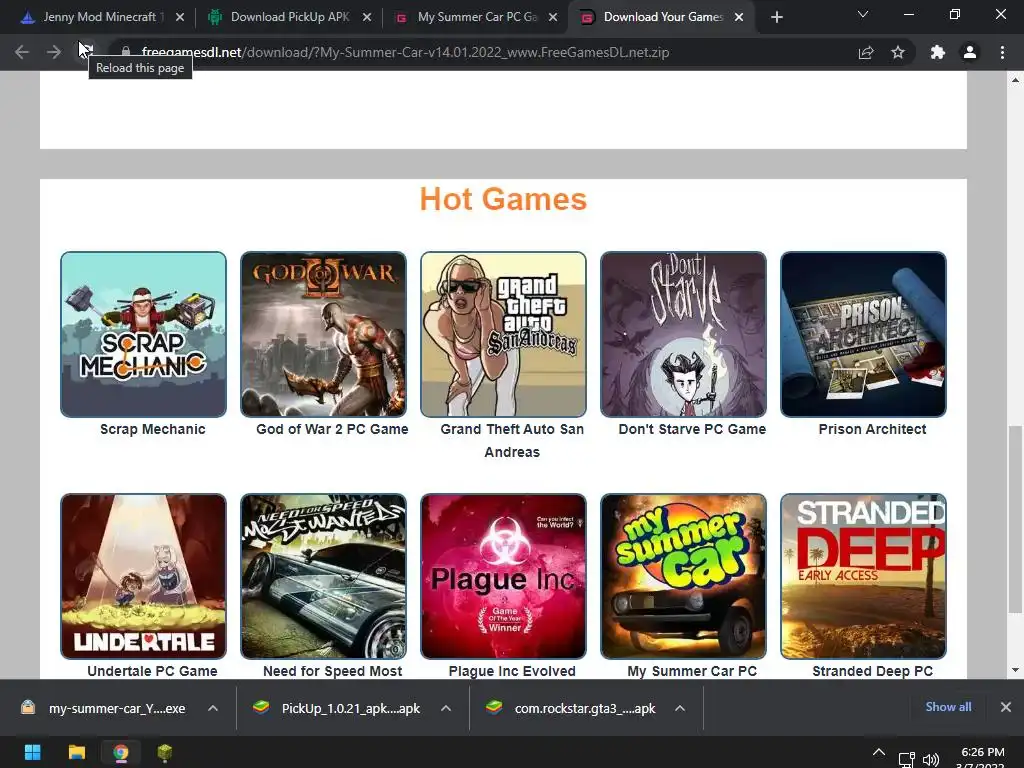1024x768 pixels.
Task: Expand options for com.rockstar.gta3 download
Action: [680, 708]
